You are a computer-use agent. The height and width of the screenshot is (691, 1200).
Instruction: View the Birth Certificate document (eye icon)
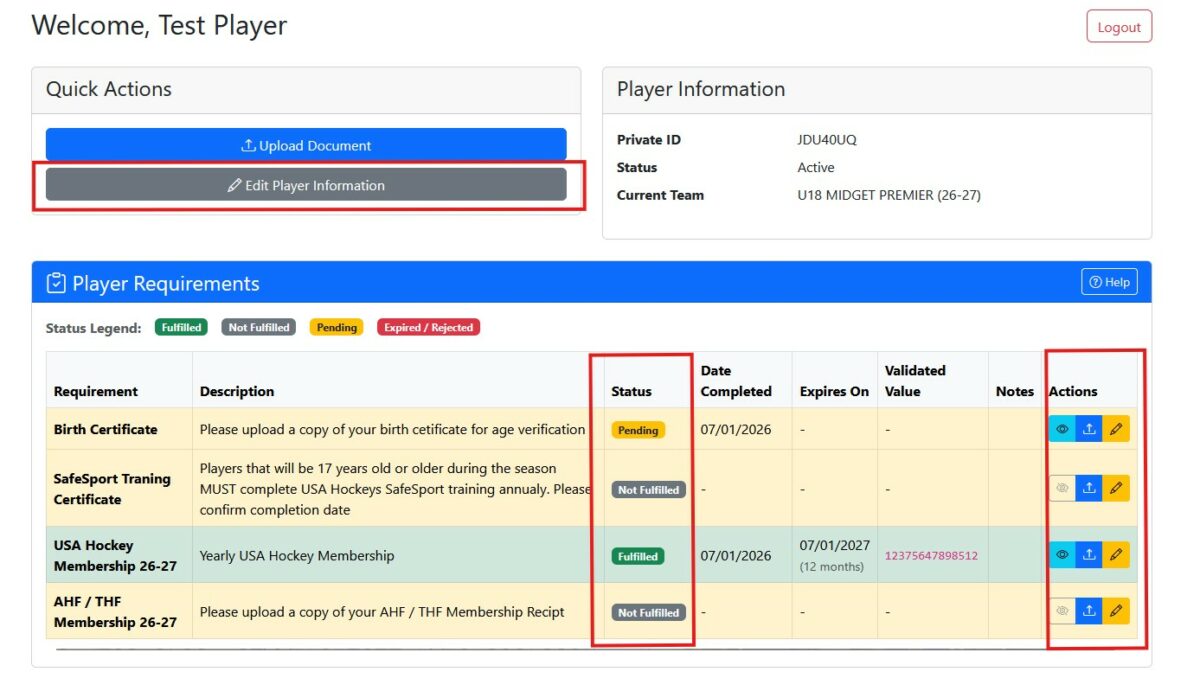point(1062,429)
